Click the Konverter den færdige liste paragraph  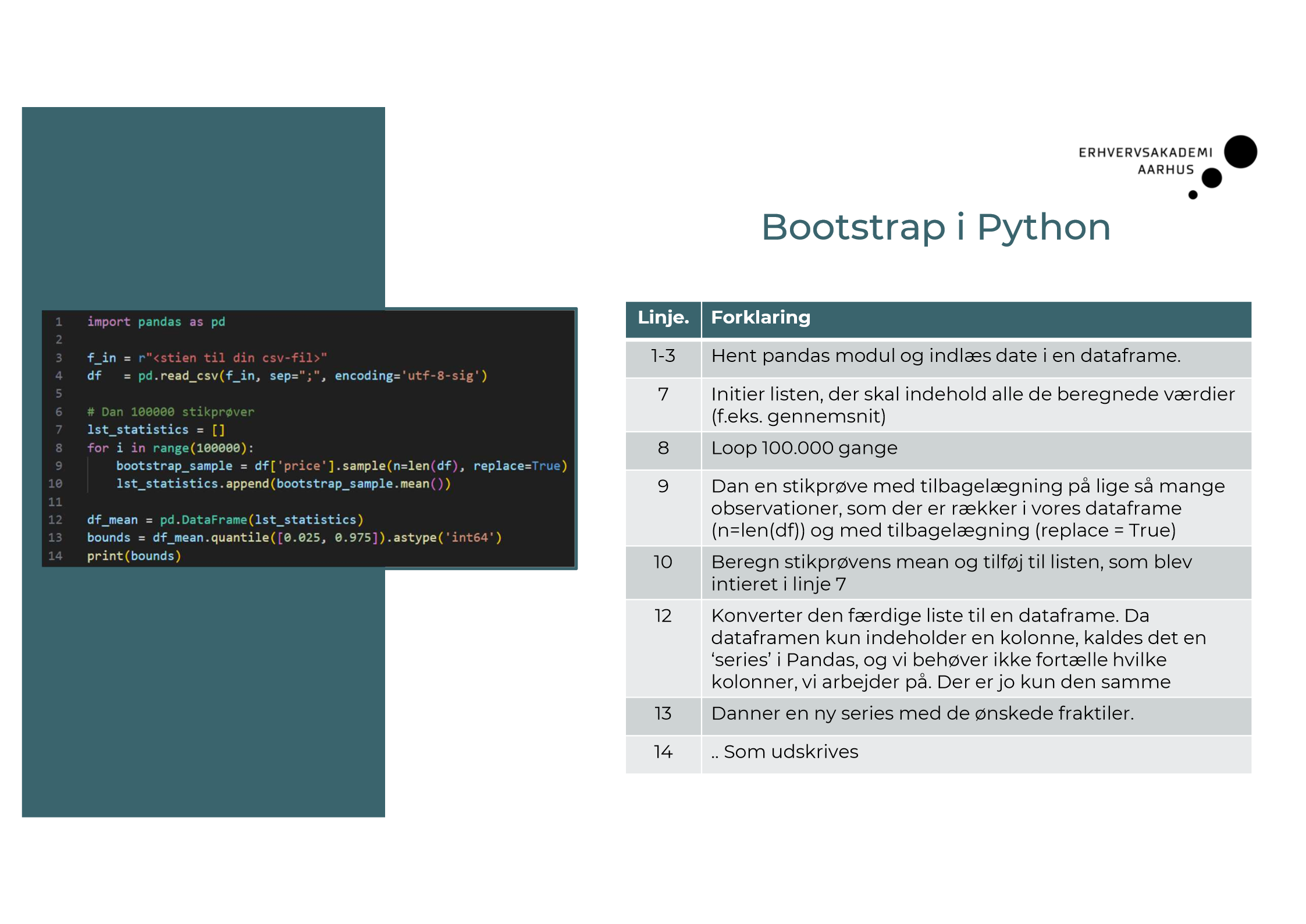(x=958, y=648)
